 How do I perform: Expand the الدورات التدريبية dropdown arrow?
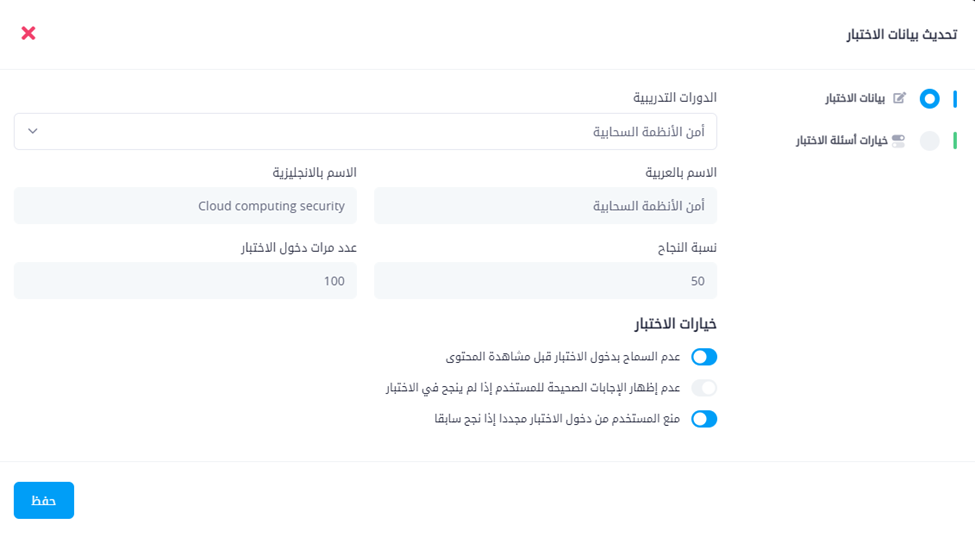(x=33, y=131)
